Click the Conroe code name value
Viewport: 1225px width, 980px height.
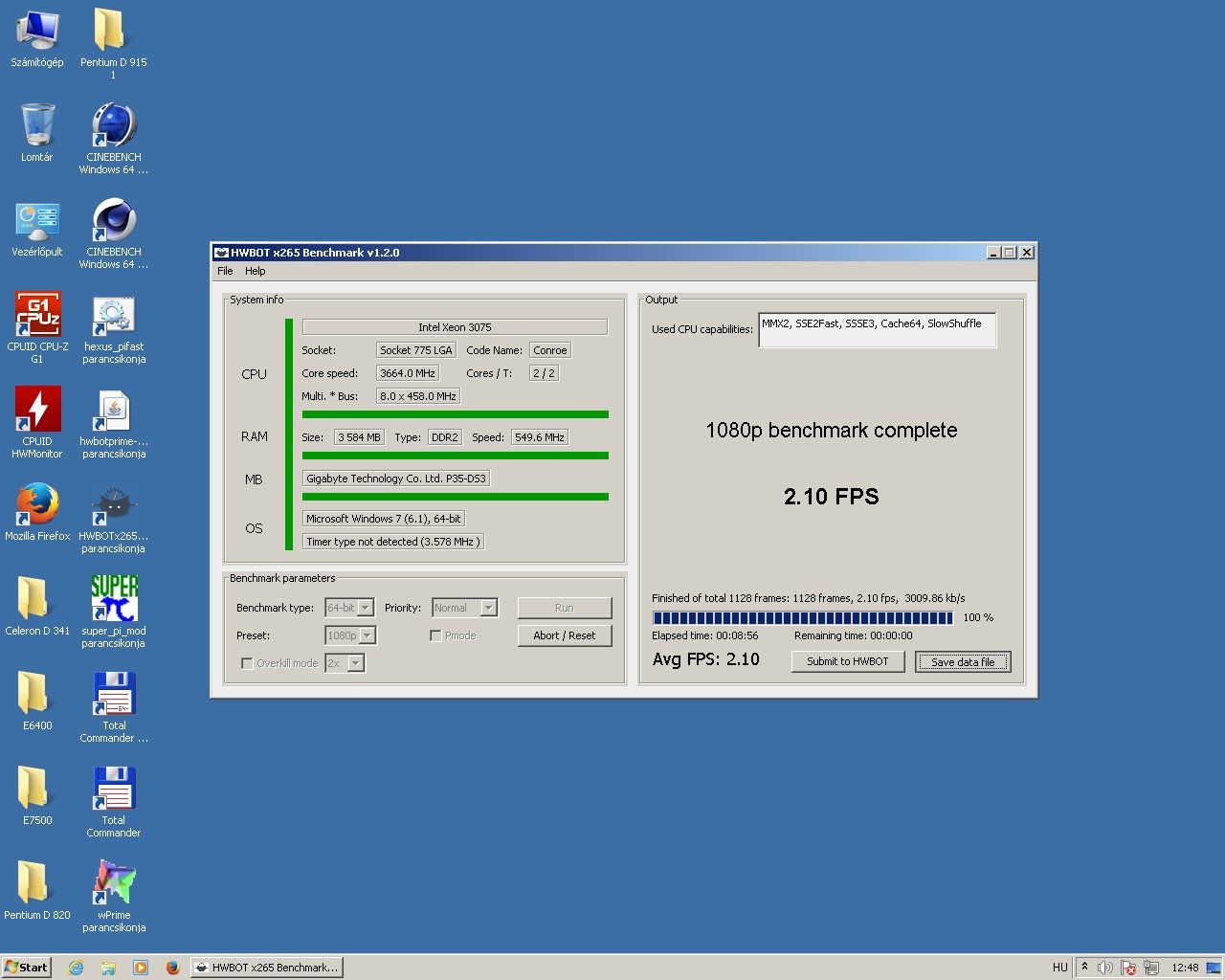pyautogui.click(x=550, y=350)
